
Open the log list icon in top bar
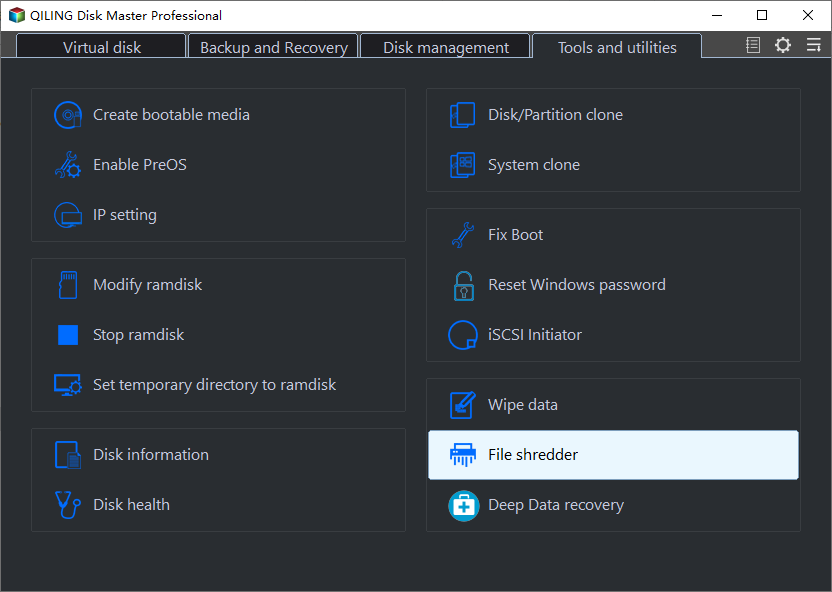753,45
